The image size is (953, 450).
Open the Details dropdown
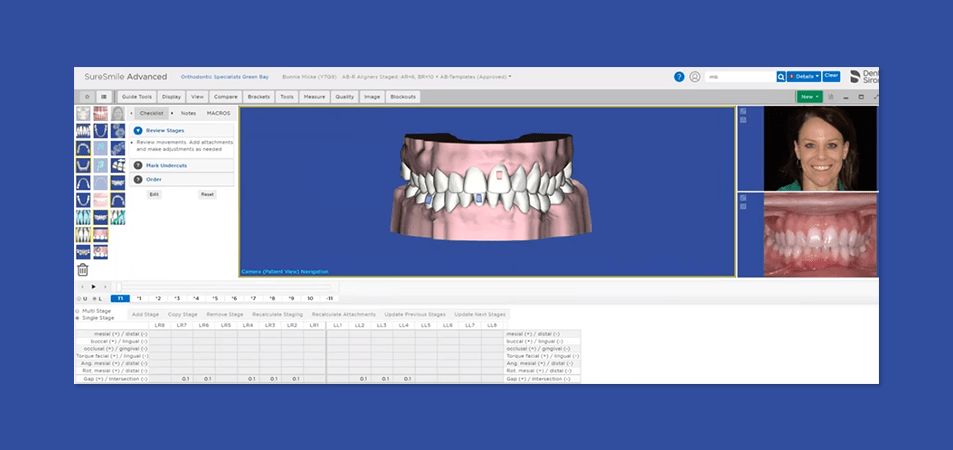[x=804, y=77]
